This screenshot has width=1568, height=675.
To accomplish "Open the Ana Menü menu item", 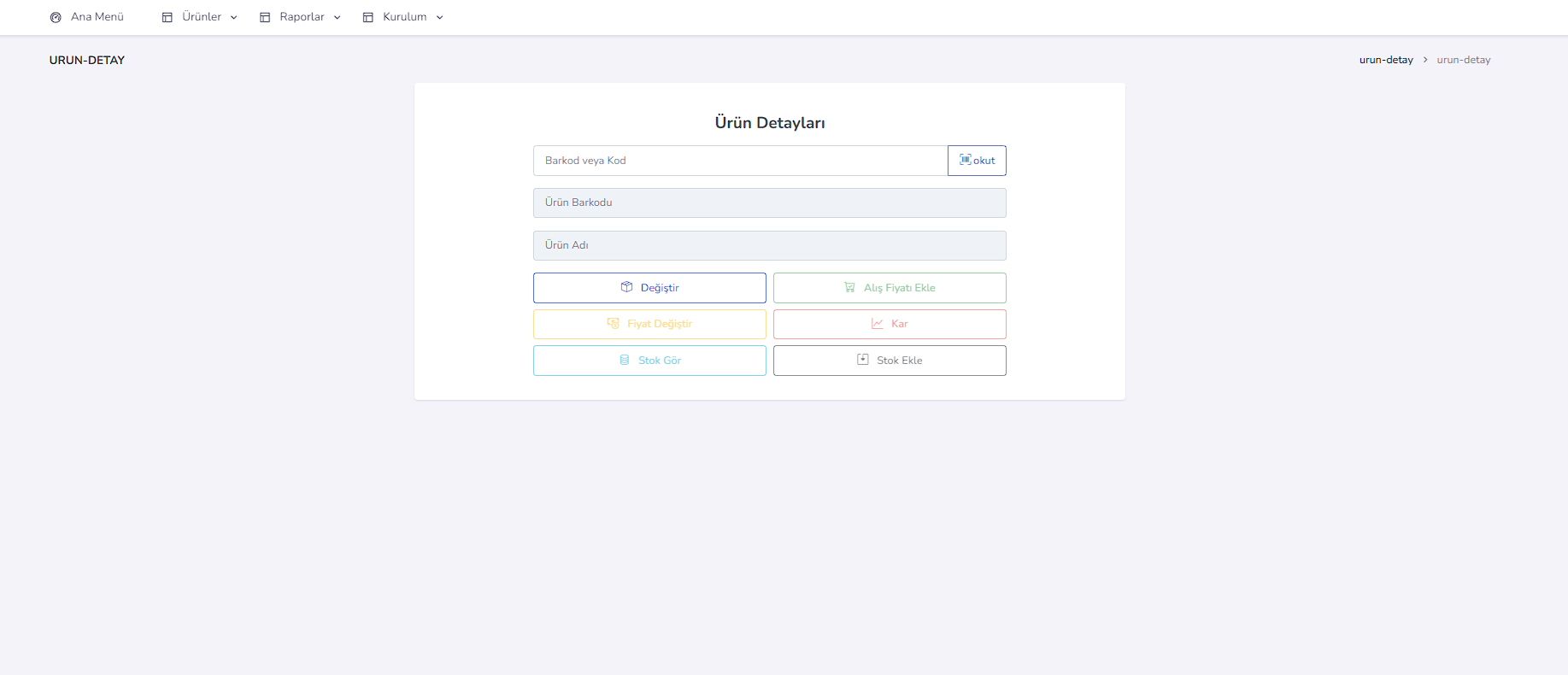I will point(97,17).
